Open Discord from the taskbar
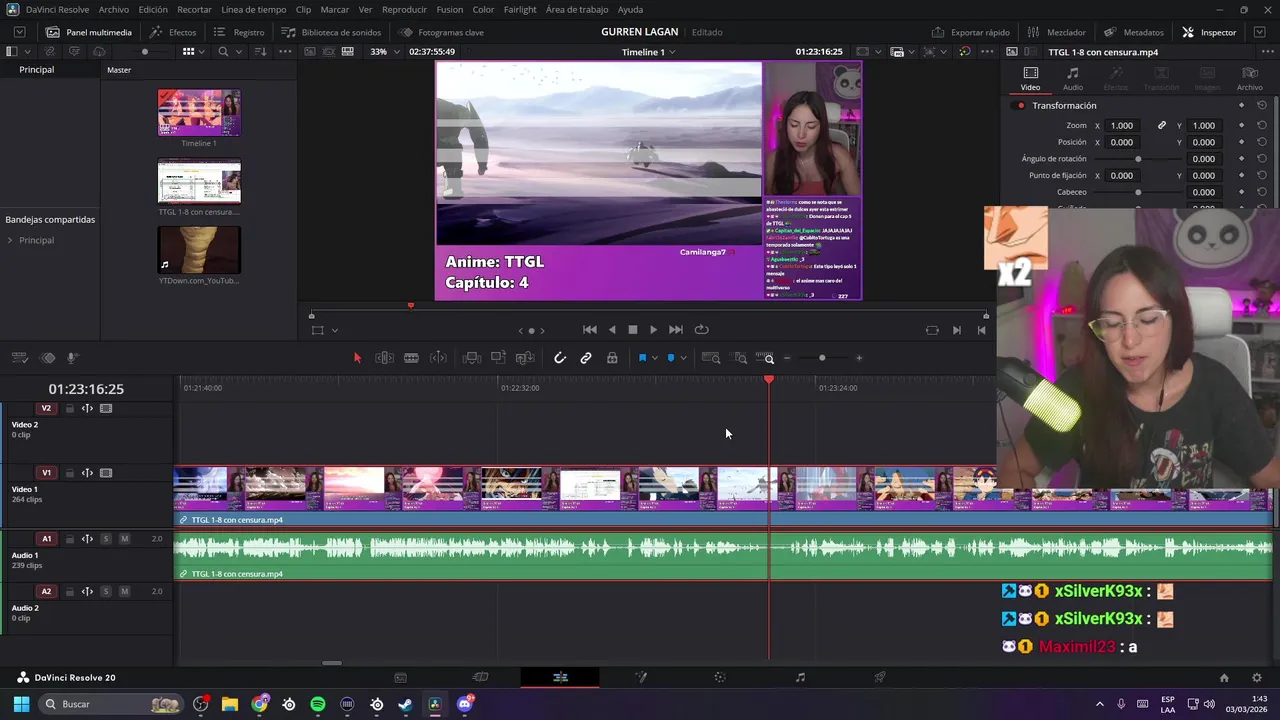 464,704
